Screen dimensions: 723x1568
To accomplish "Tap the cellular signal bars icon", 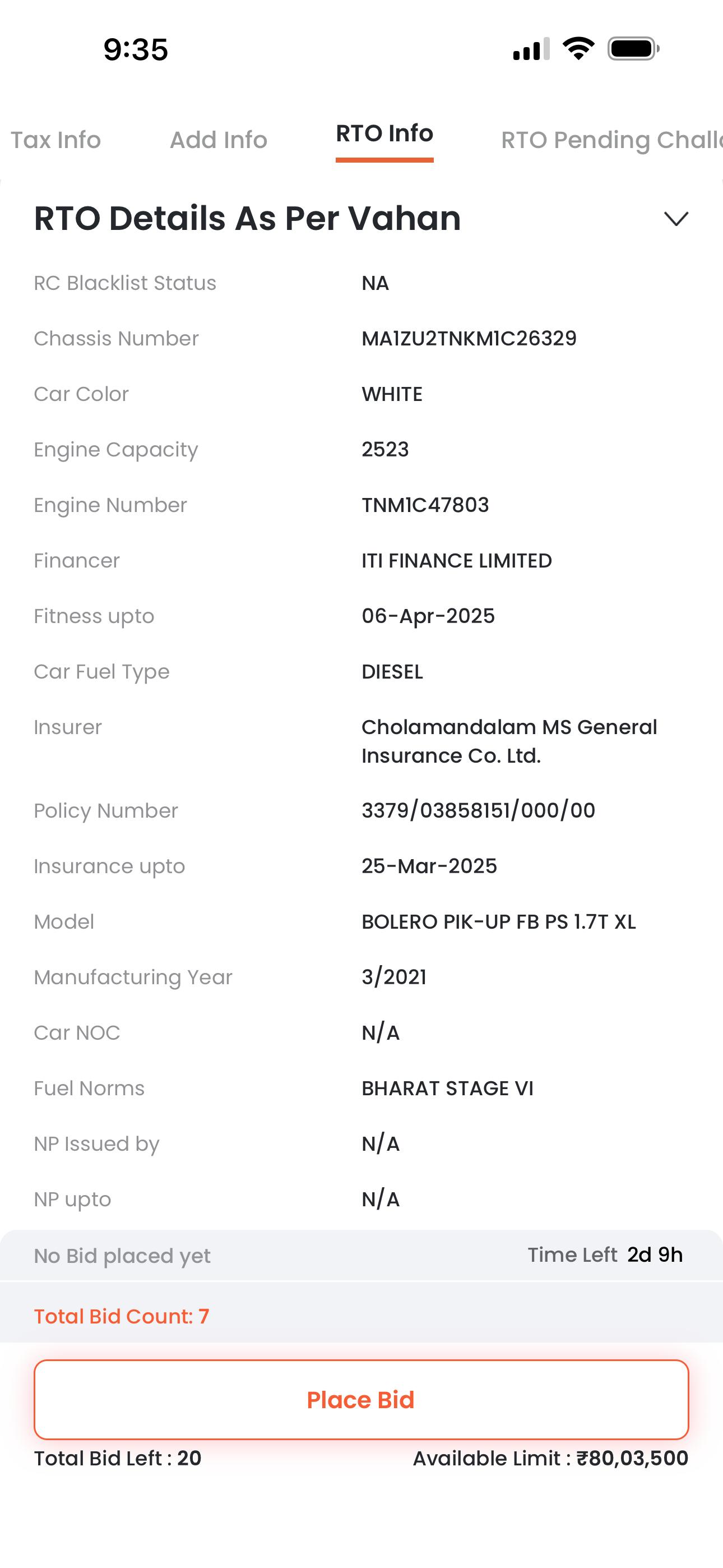I will 531,49.
